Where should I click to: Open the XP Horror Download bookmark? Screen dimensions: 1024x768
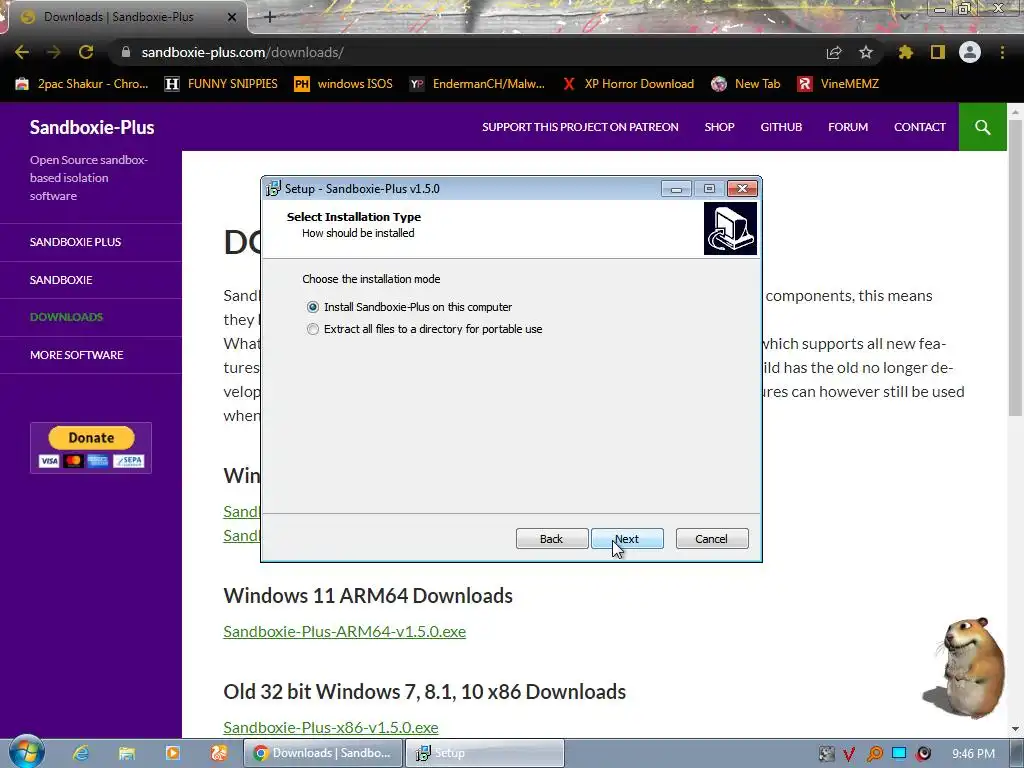coord(628,84)
